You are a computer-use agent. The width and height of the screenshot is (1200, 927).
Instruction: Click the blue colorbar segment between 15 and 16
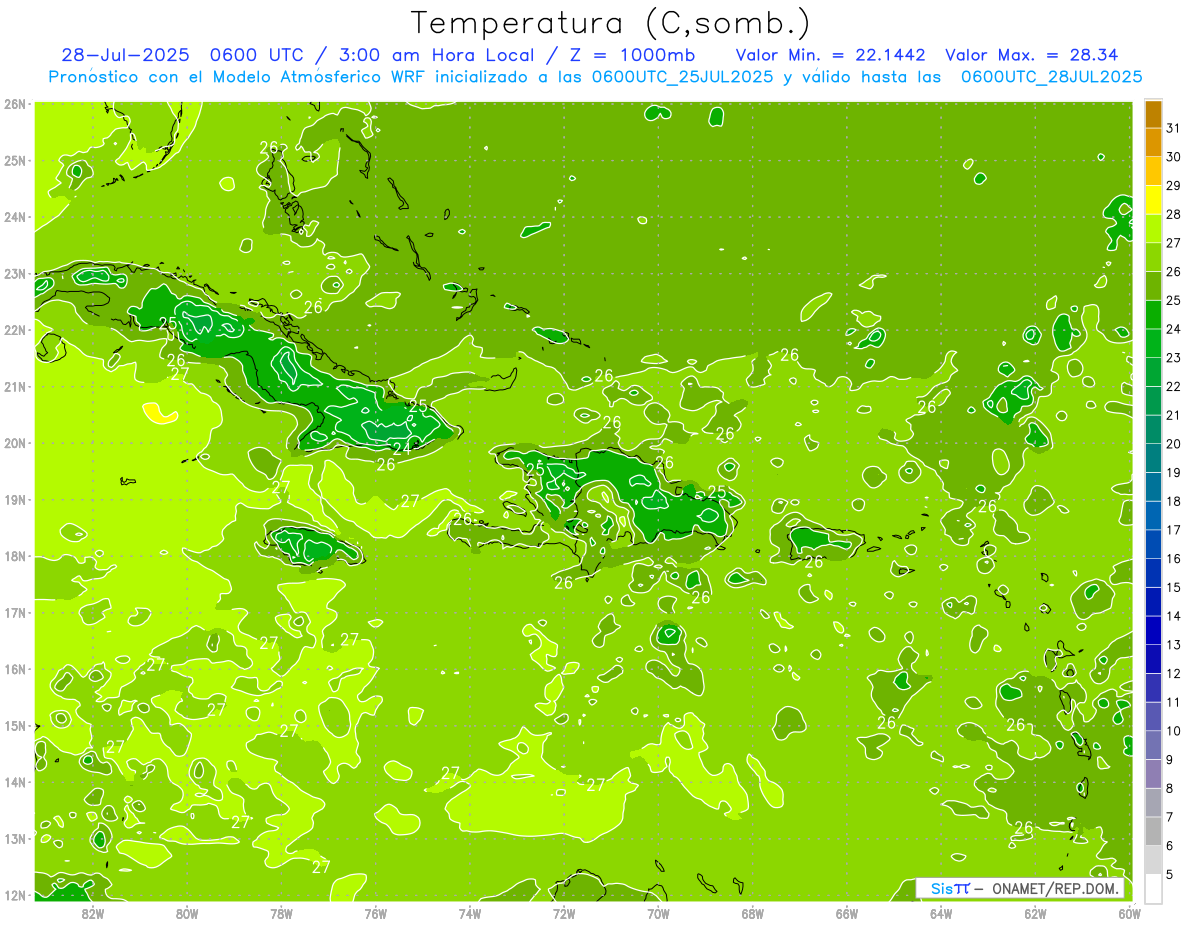pos(1153,572)
